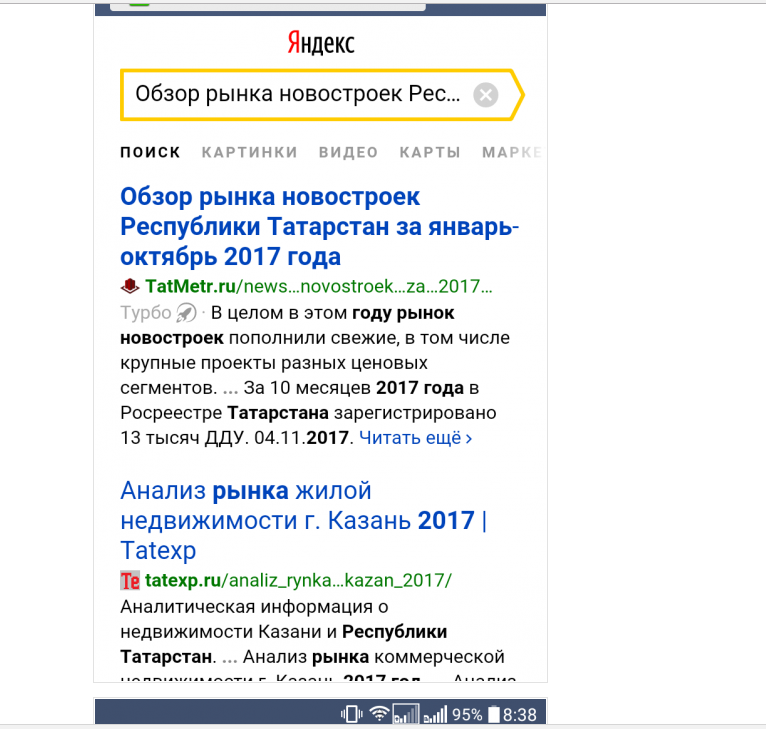This screenshot has height=729, width=766.
Task: Clear the search query with the X button
Action: 486,95
